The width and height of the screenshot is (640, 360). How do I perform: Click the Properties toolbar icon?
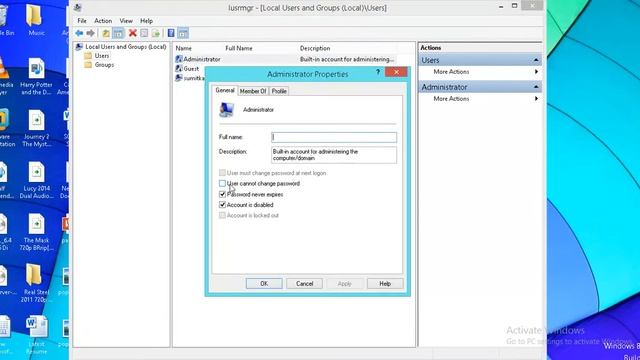(x=144, y=33)
